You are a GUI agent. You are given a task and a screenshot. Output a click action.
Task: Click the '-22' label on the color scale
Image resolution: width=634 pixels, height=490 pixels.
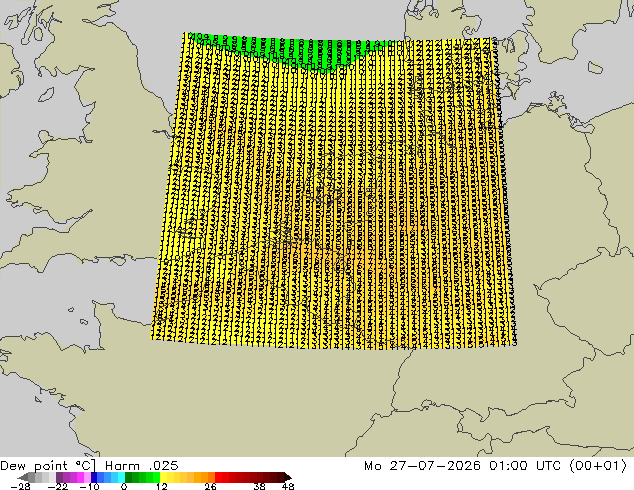coord(58,486)
